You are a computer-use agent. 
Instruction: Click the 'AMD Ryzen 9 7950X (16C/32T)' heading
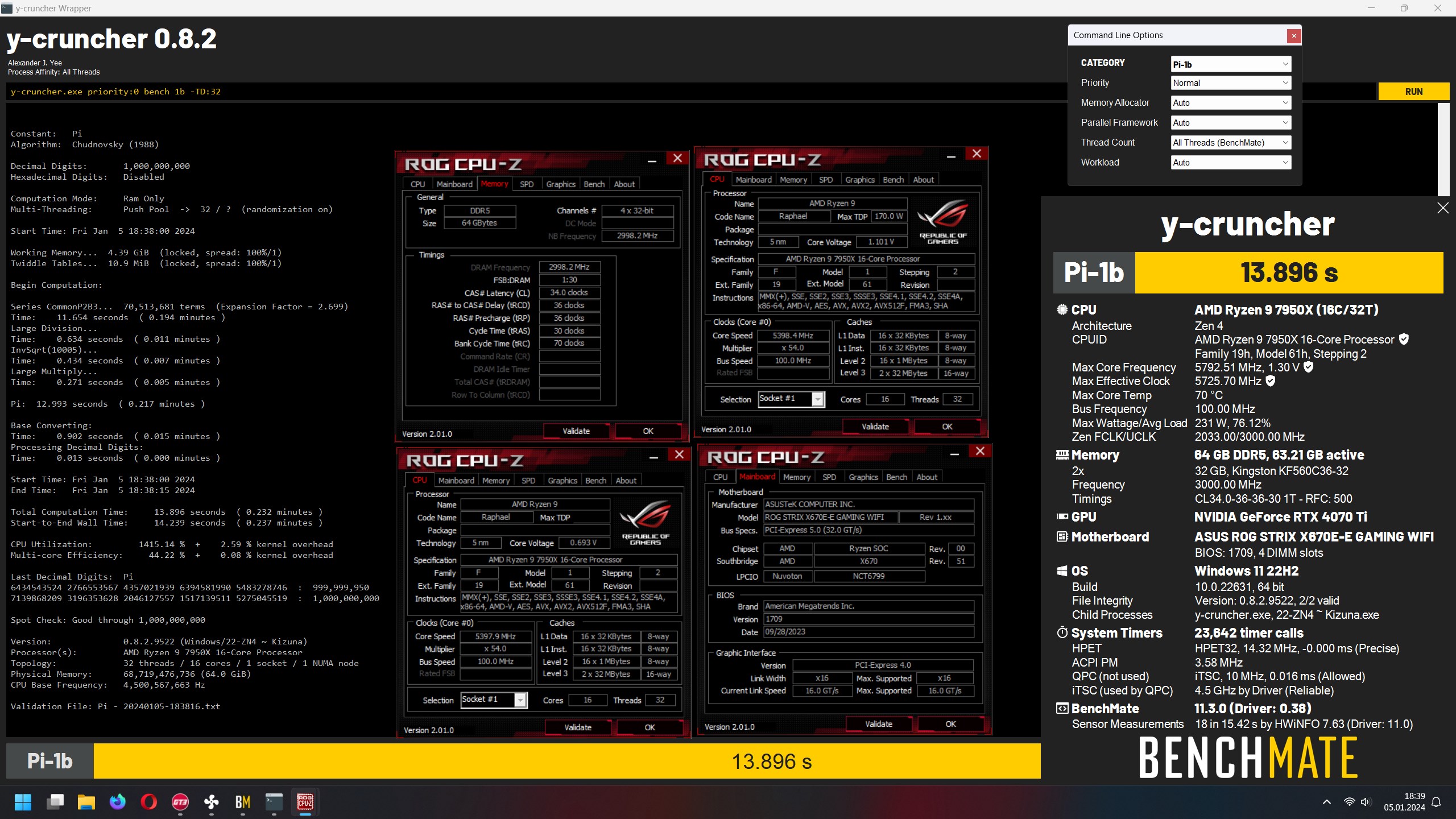pyautogui.click(x=1287, y=310)
